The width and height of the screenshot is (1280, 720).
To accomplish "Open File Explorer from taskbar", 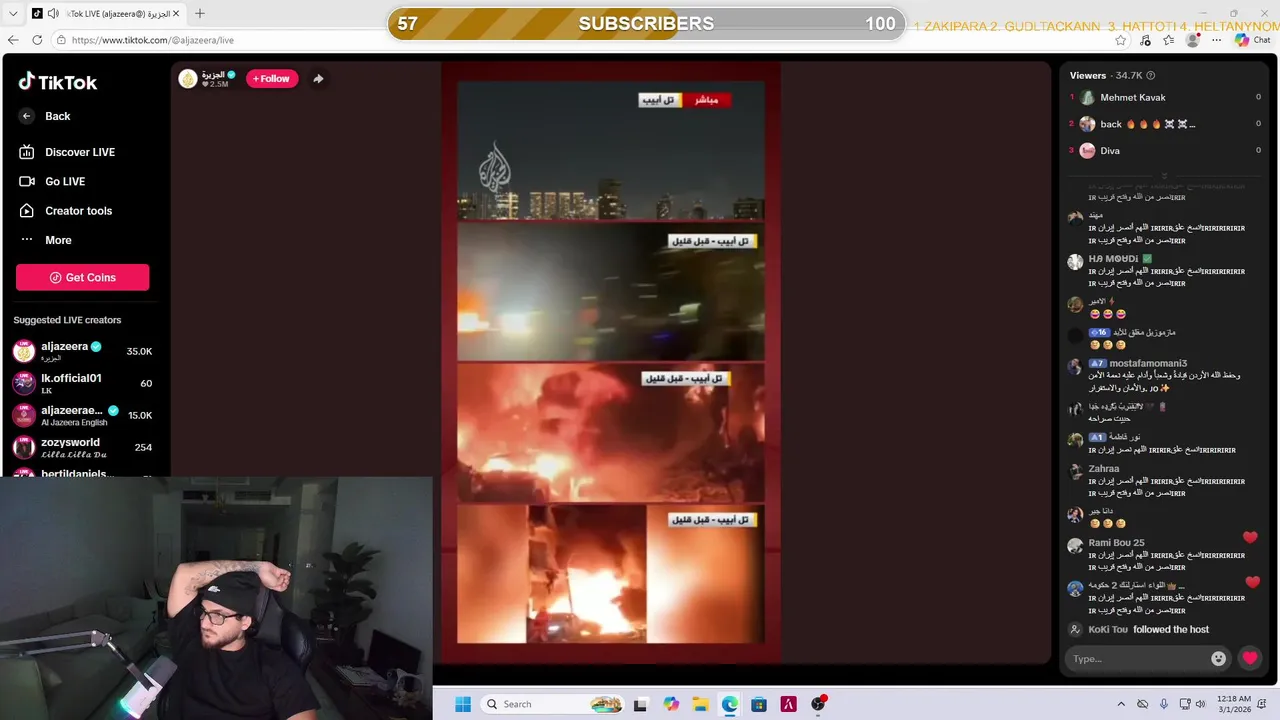I will click(x=700, y=704).
